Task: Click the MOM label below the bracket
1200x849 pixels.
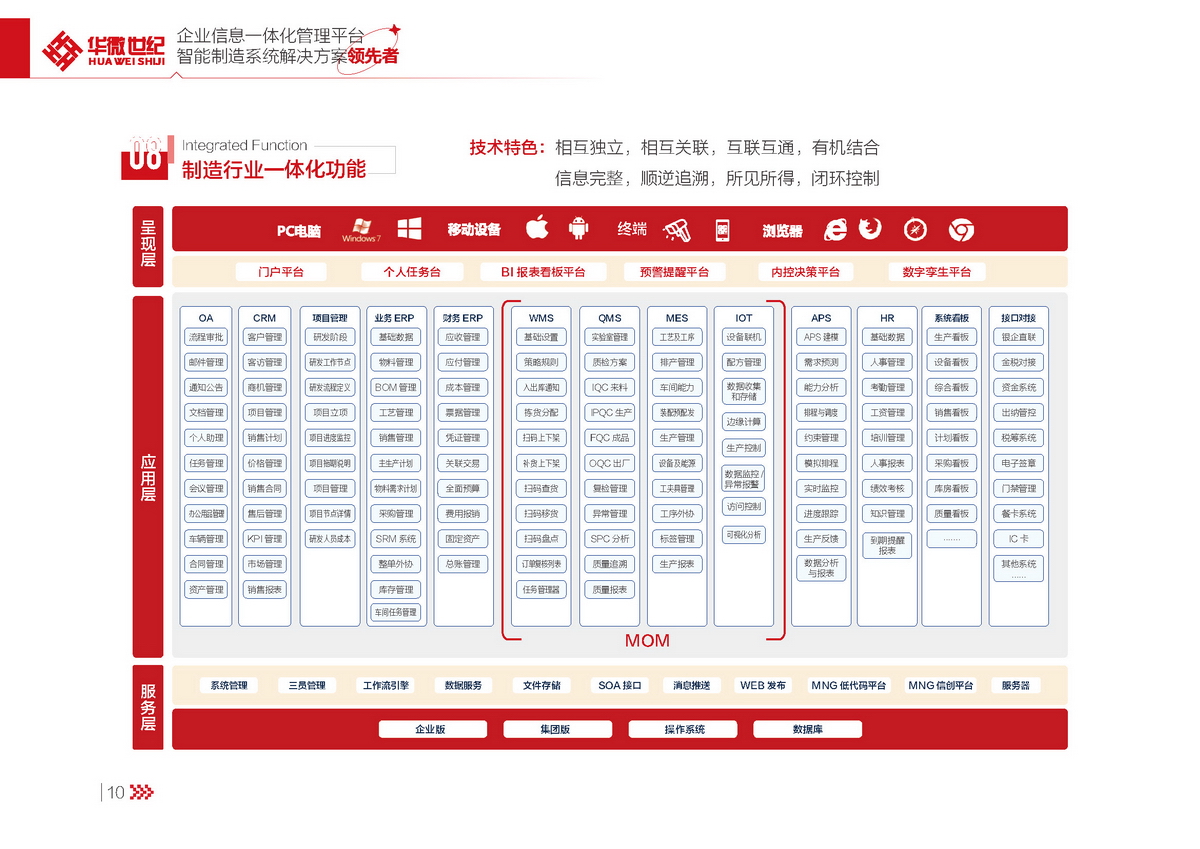Action: tap(647, 640)
